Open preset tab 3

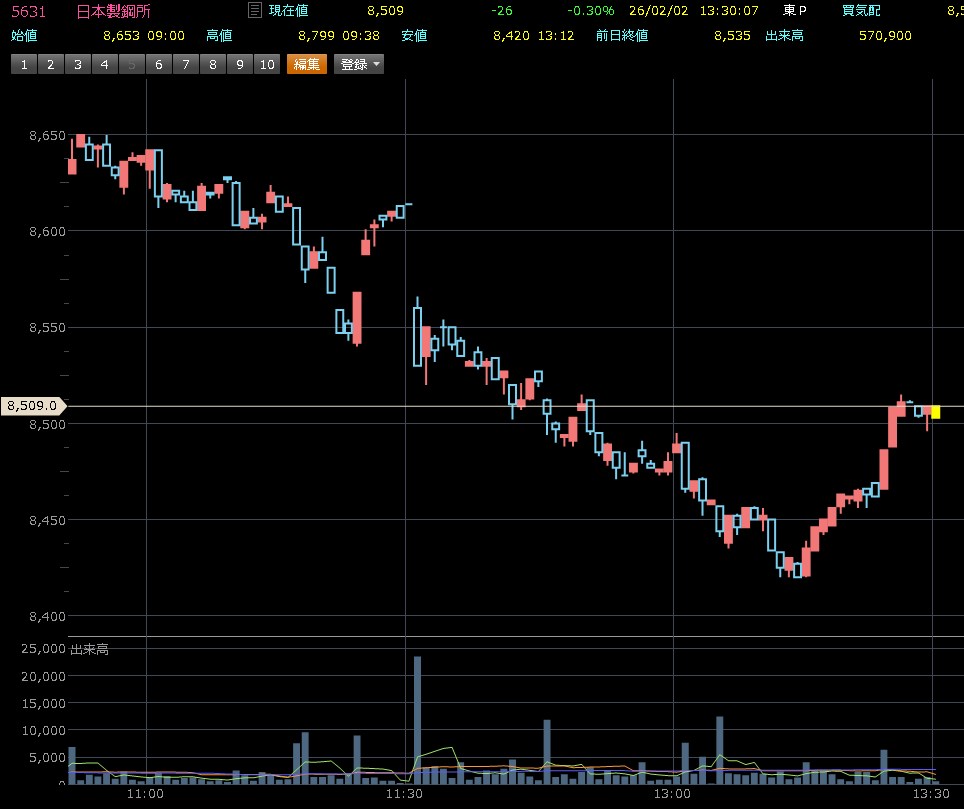[x=78, y=65]
